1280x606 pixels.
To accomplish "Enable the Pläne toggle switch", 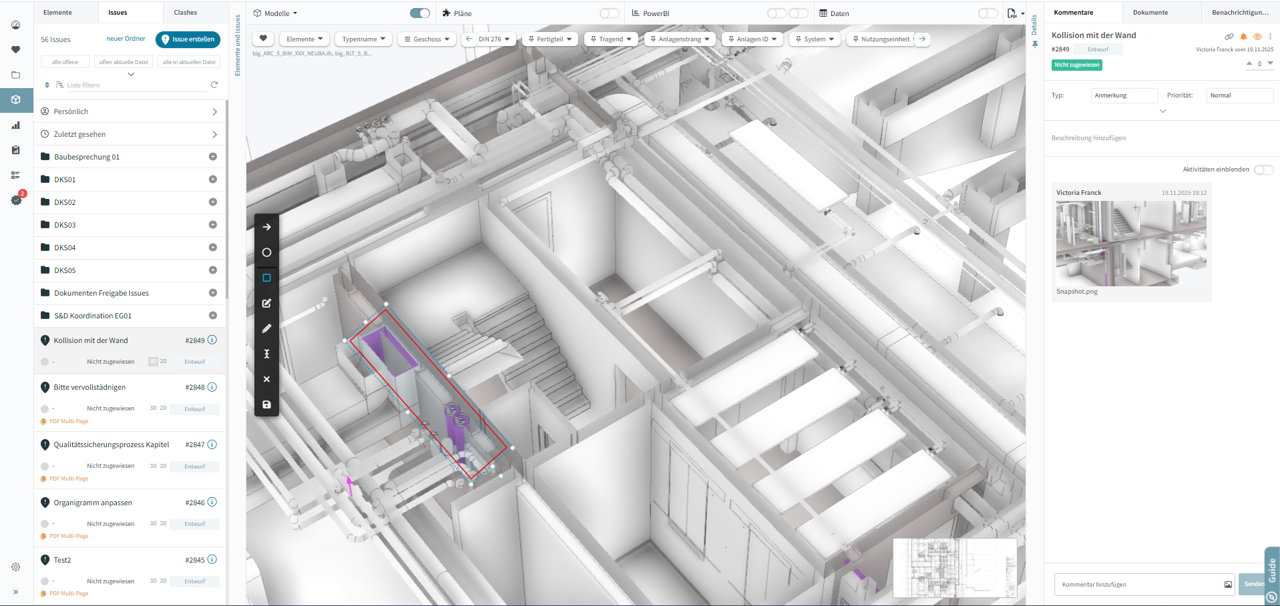I will point(609,13).
